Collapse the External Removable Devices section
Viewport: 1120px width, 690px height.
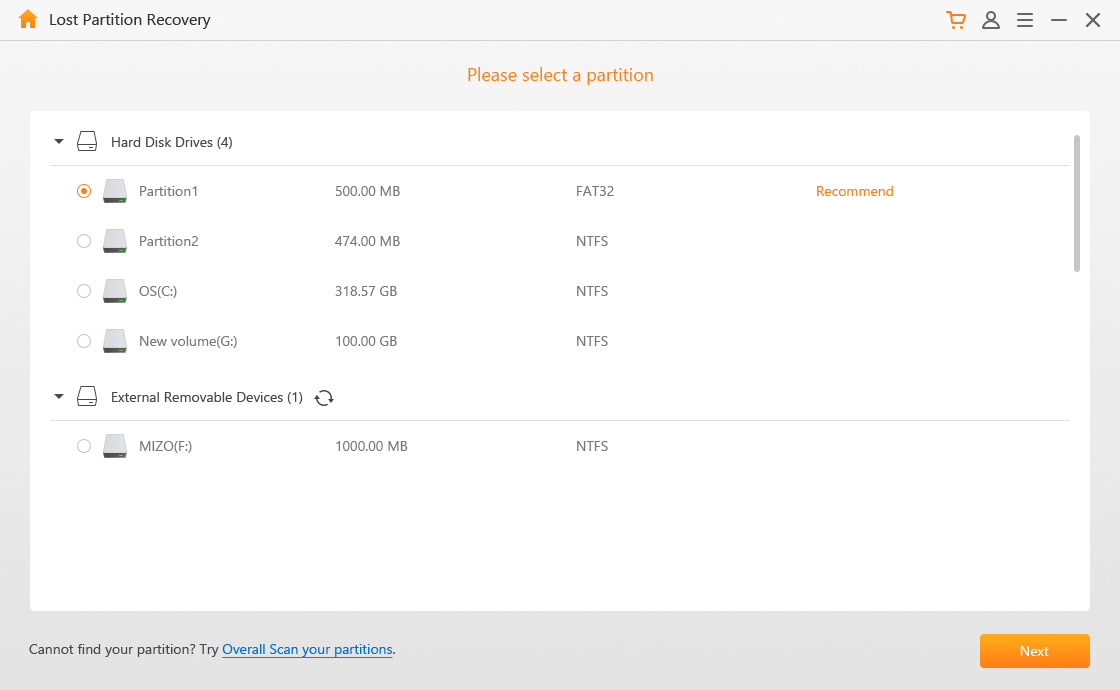pos(58,396)
